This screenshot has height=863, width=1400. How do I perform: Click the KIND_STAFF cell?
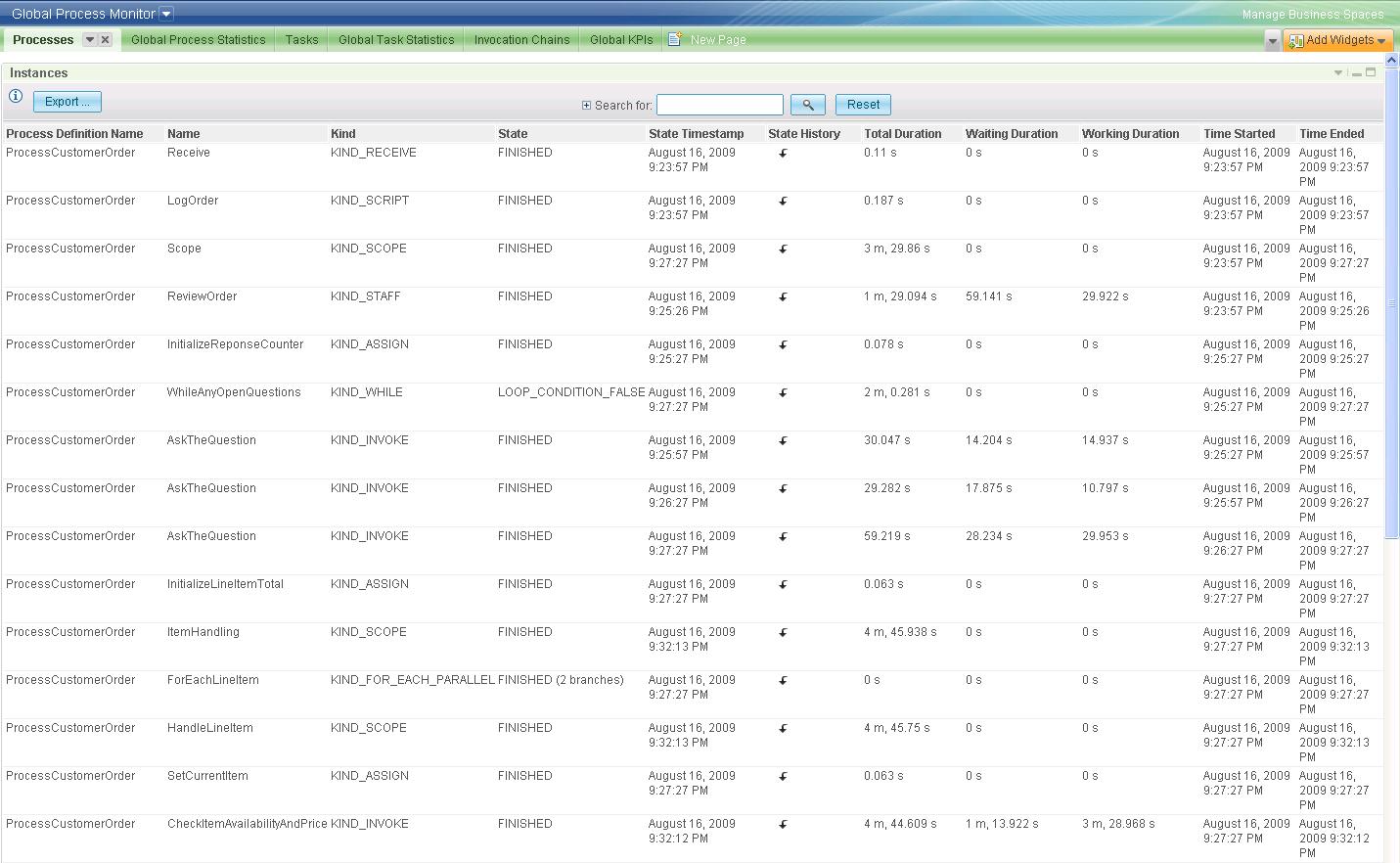(366, 296)
